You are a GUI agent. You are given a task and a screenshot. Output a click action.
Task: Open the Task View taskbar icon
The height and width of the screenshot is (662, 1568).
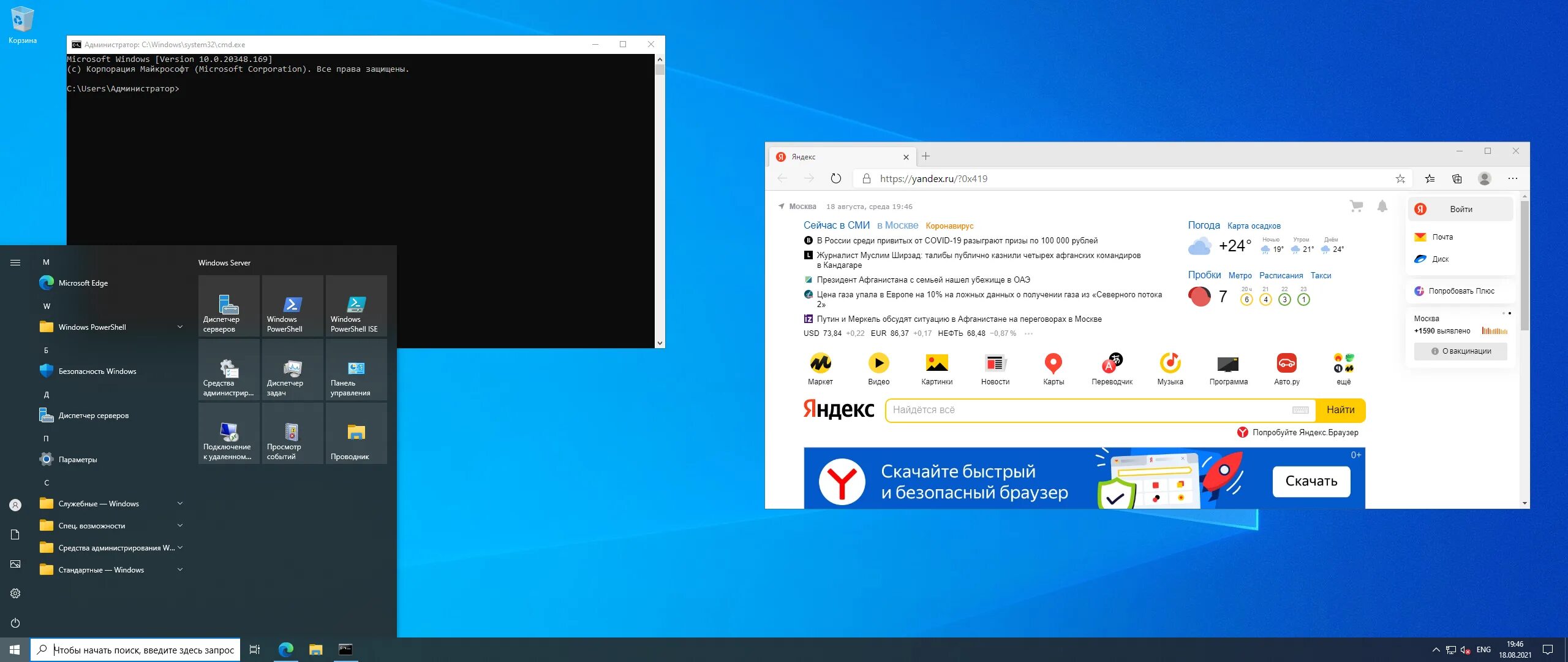pyautogui.click(x=255, y=650)
